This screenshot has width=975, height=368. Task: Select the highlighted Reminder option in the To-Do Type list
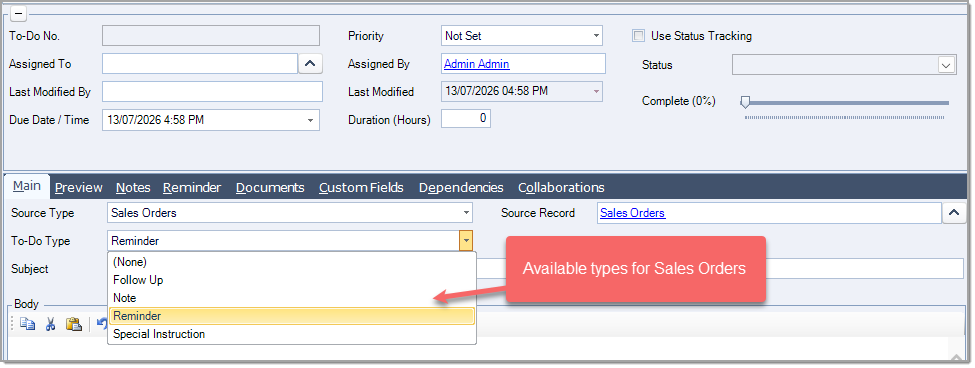click(292, 316)
